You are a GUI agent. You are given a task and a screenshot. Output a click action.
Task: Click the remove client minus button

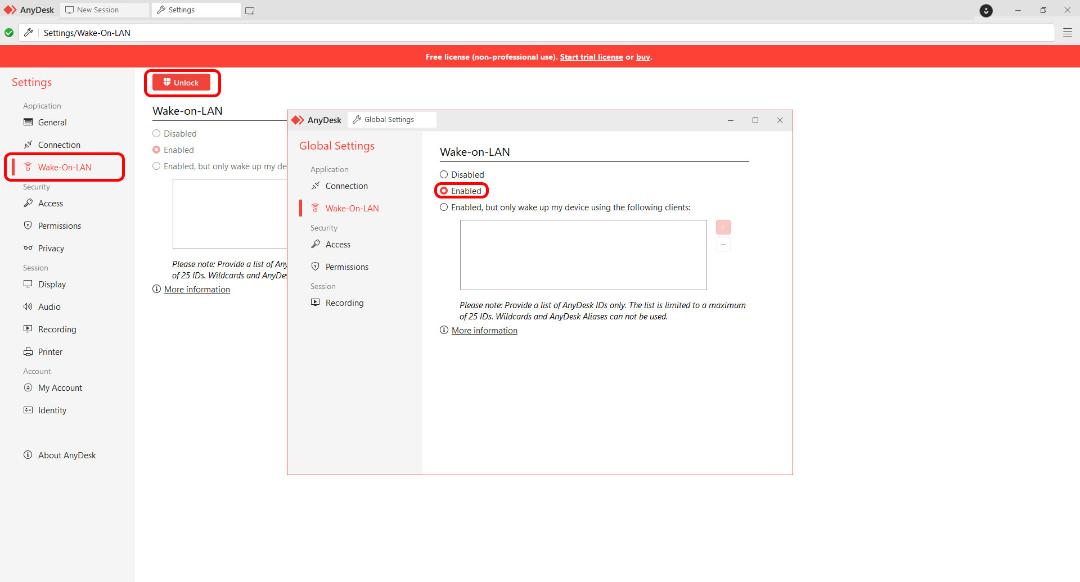723,245
